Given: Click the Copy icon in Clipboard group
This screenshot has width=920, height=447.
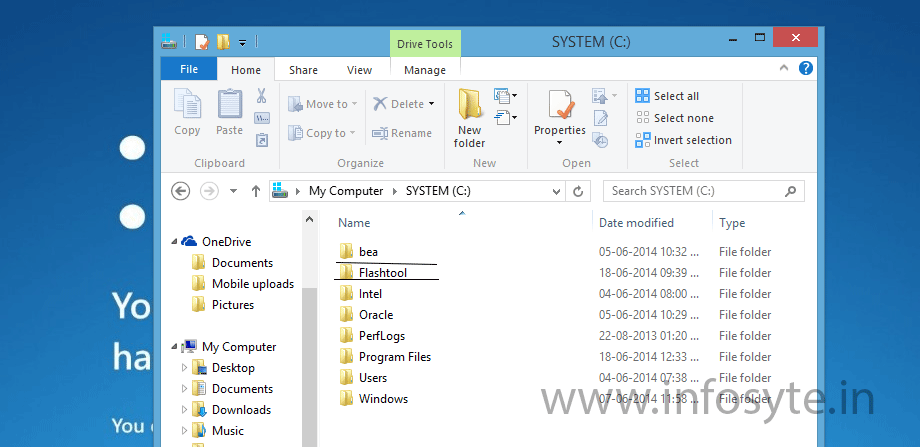Looking at the screenshot, I should tap(187, 104).
